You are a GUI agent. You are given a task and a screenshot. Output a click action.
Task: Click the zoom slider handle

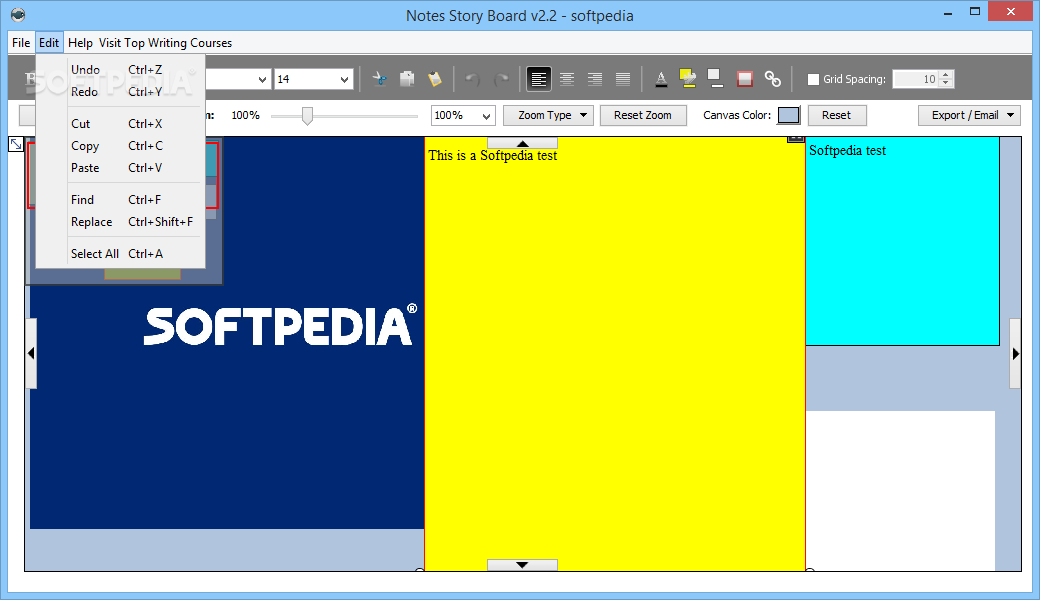(x=307, y=116)
